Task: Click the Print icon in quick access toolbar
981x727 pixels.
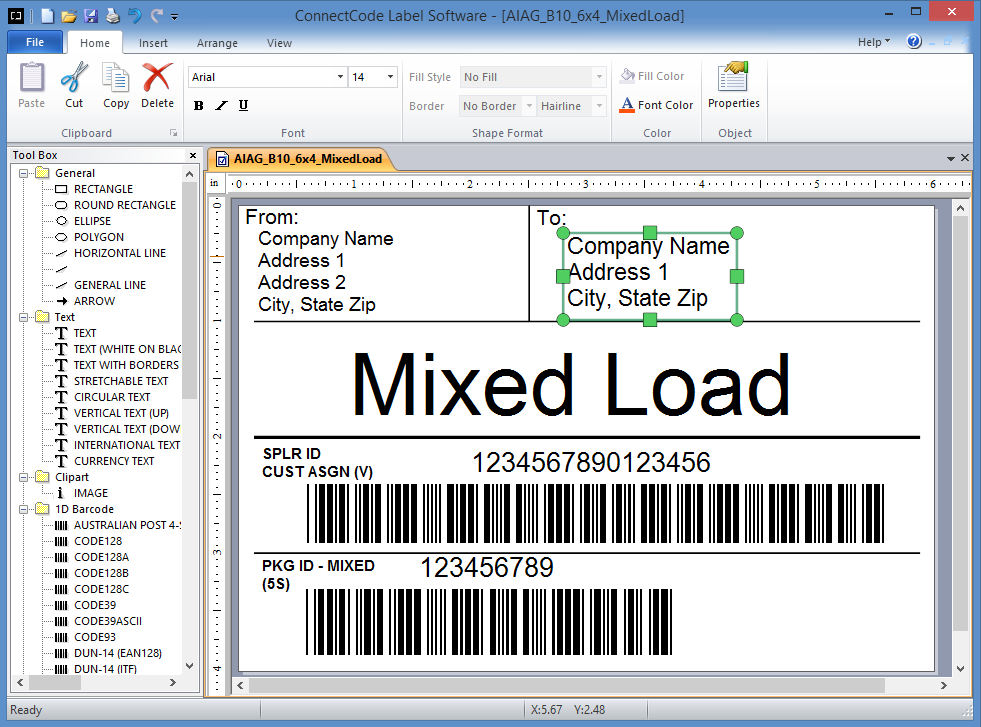Action: pos(113,16)
